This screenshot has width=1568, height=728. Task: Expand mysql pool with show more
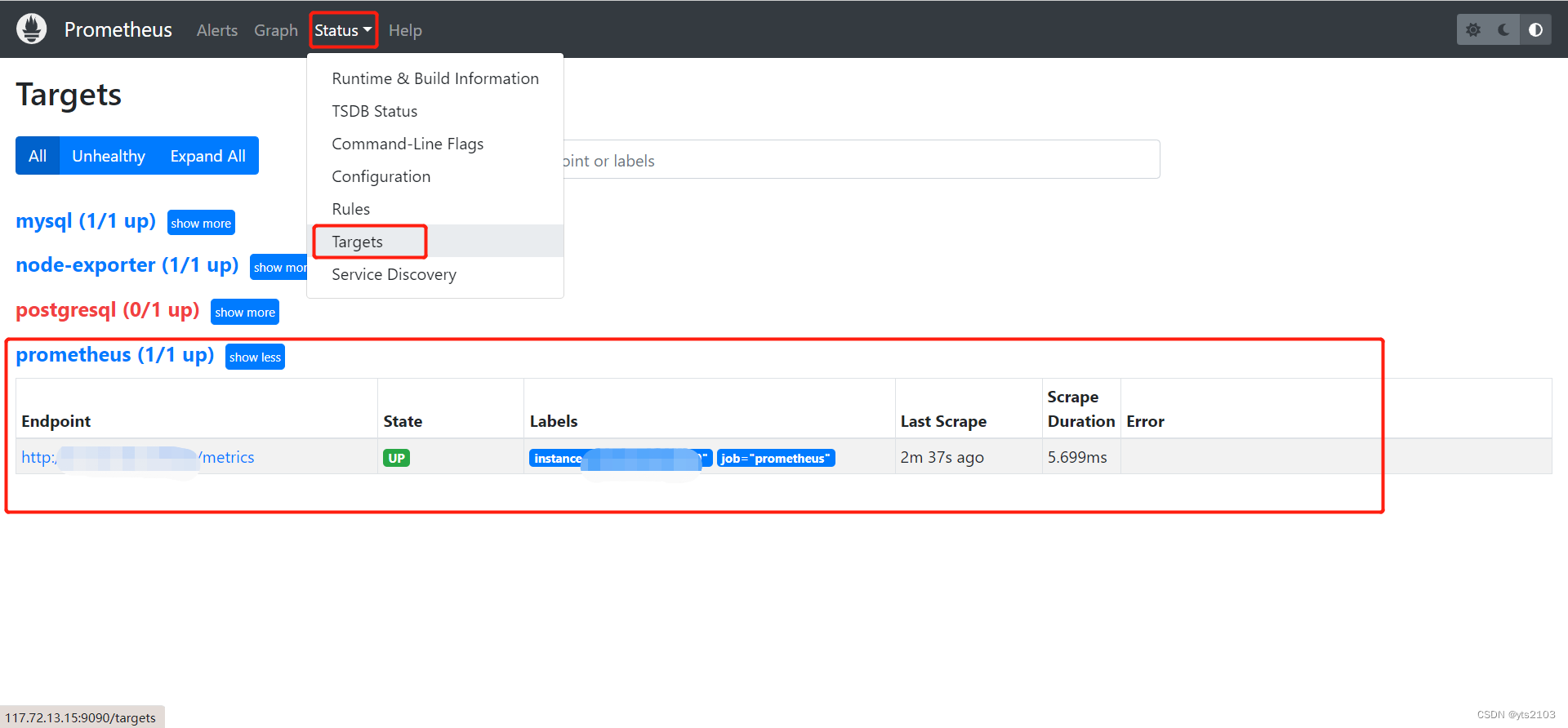201,223
